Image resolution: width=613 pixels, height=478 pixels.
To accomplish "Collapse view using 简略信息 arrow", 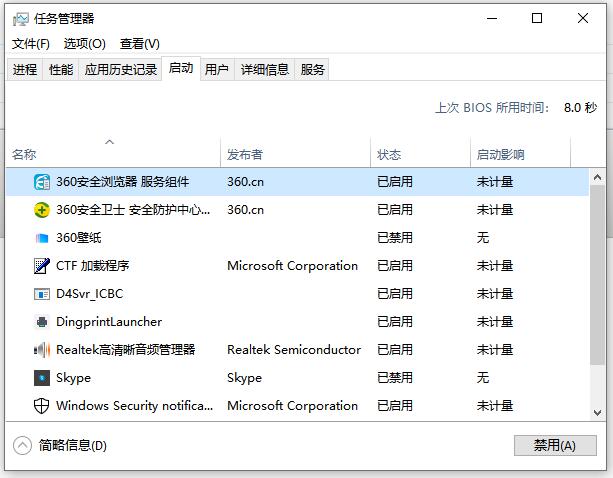I will click(22, 445).
